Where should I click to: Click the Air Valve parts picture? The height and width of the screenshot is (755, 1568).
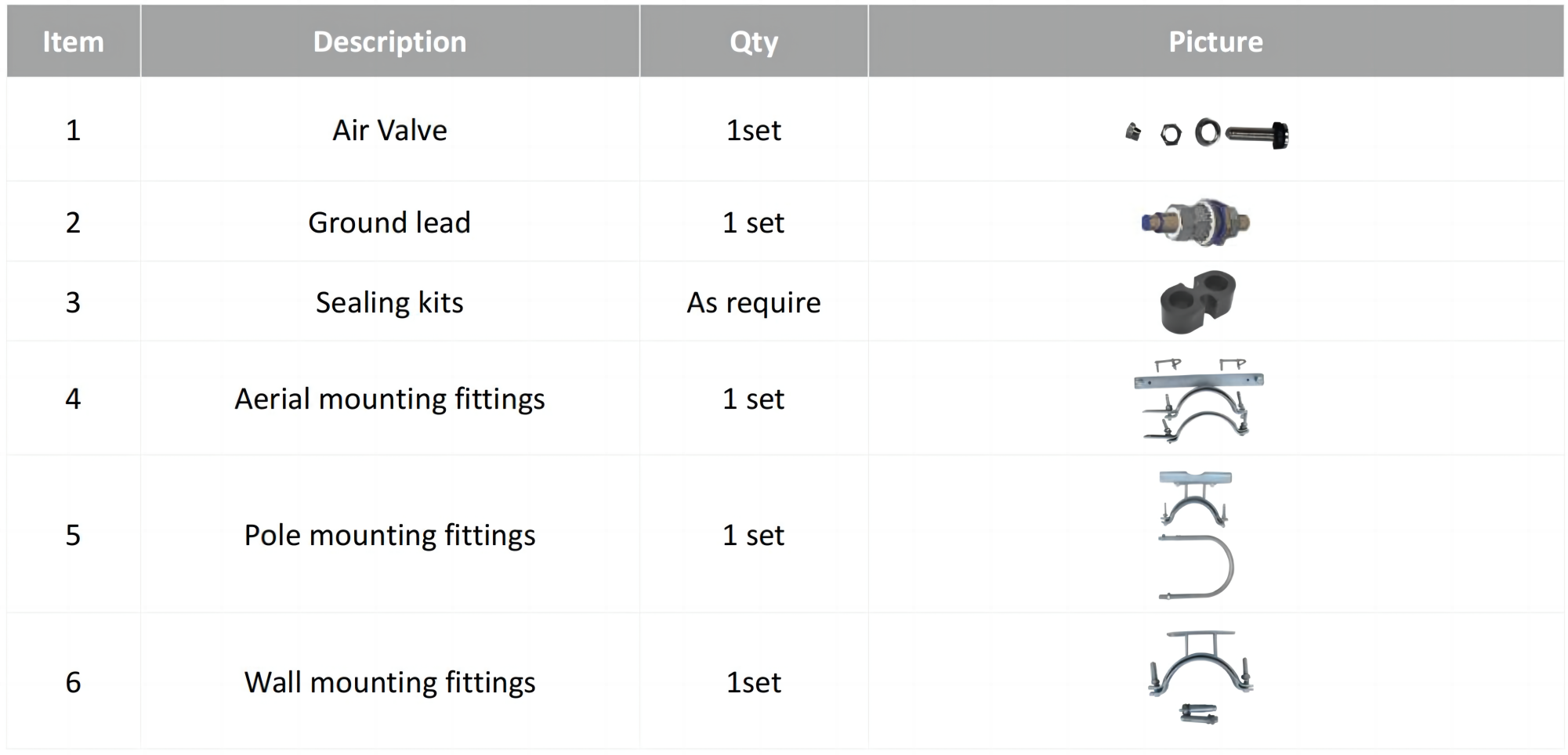point(1208,132)
